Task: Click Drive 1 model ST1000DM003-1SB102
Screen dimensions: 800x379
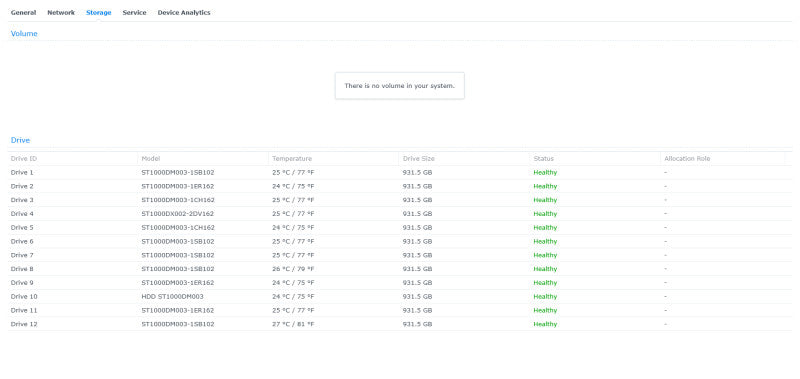Action: click(x=178, y=172)
